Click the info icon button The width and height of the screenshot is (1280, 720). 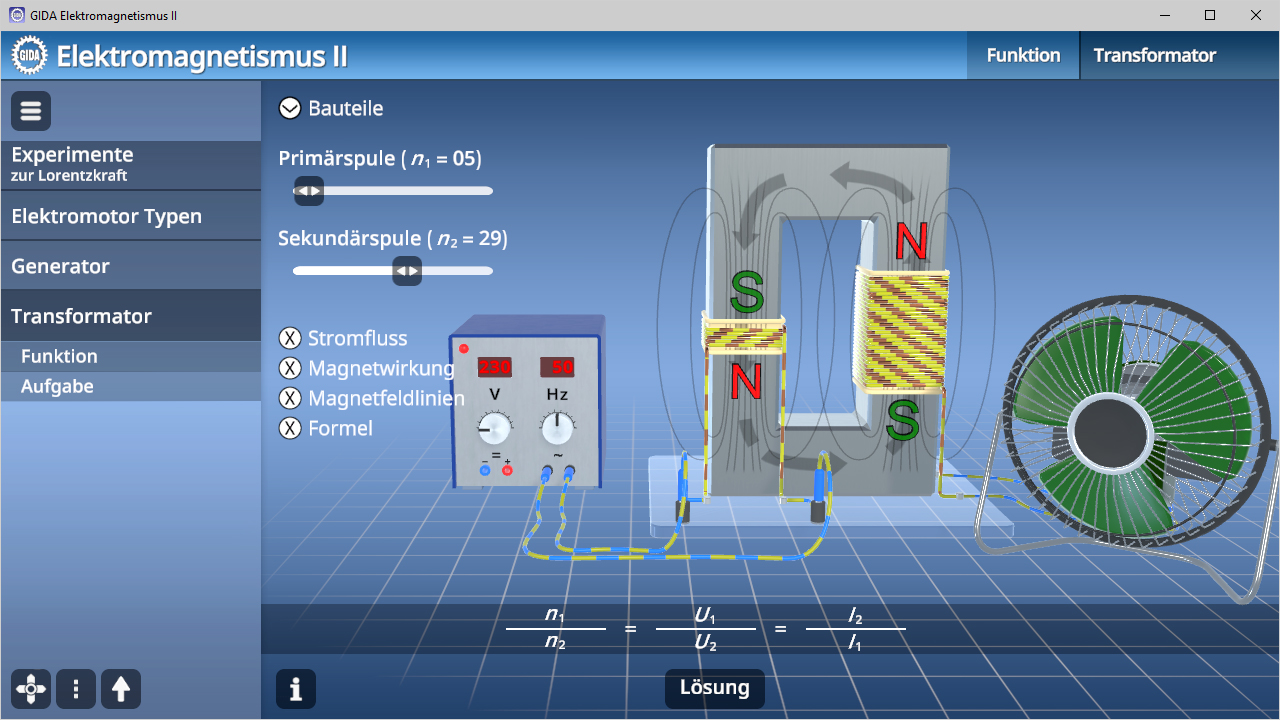pos(296,689)
